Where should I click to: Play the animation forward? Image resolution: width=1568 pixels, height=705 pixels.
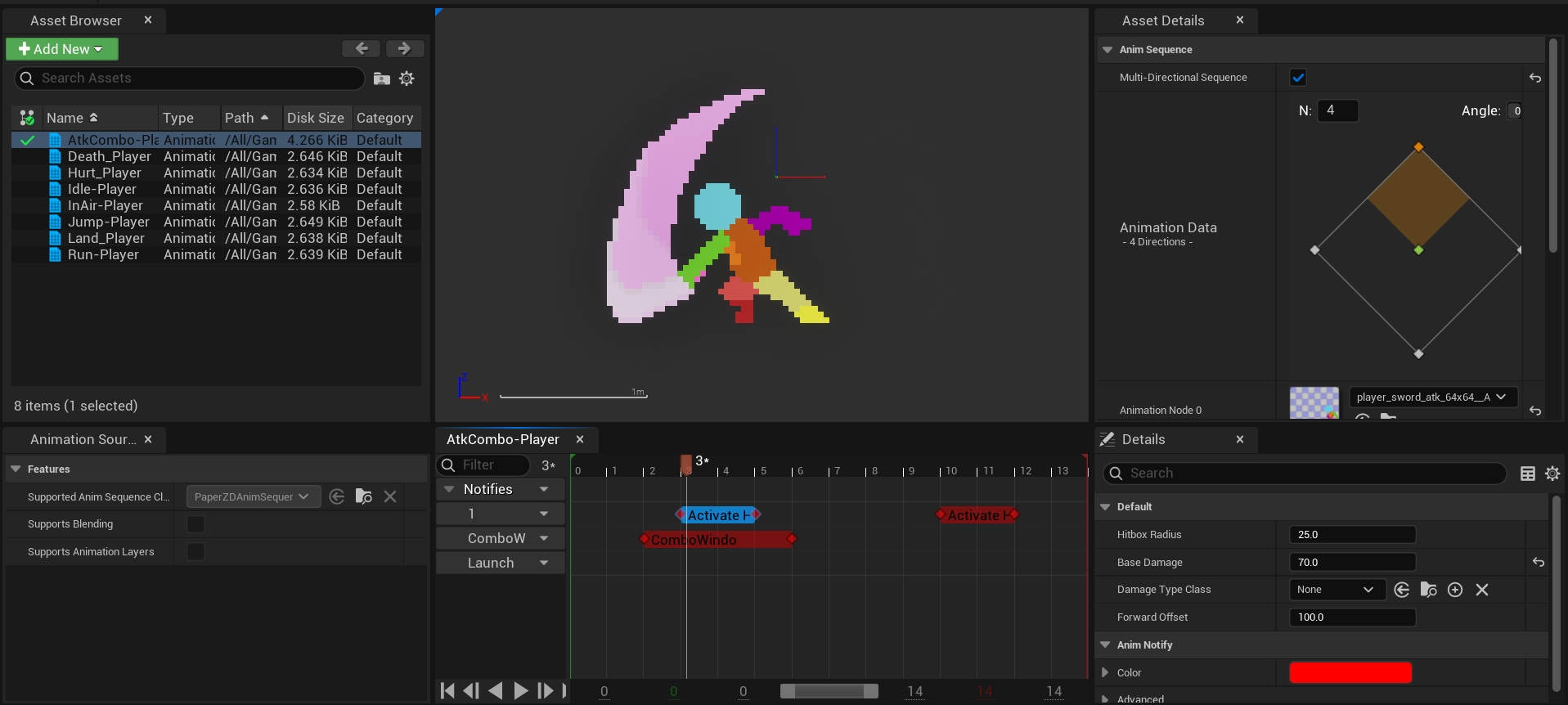(x=520, y=691)
